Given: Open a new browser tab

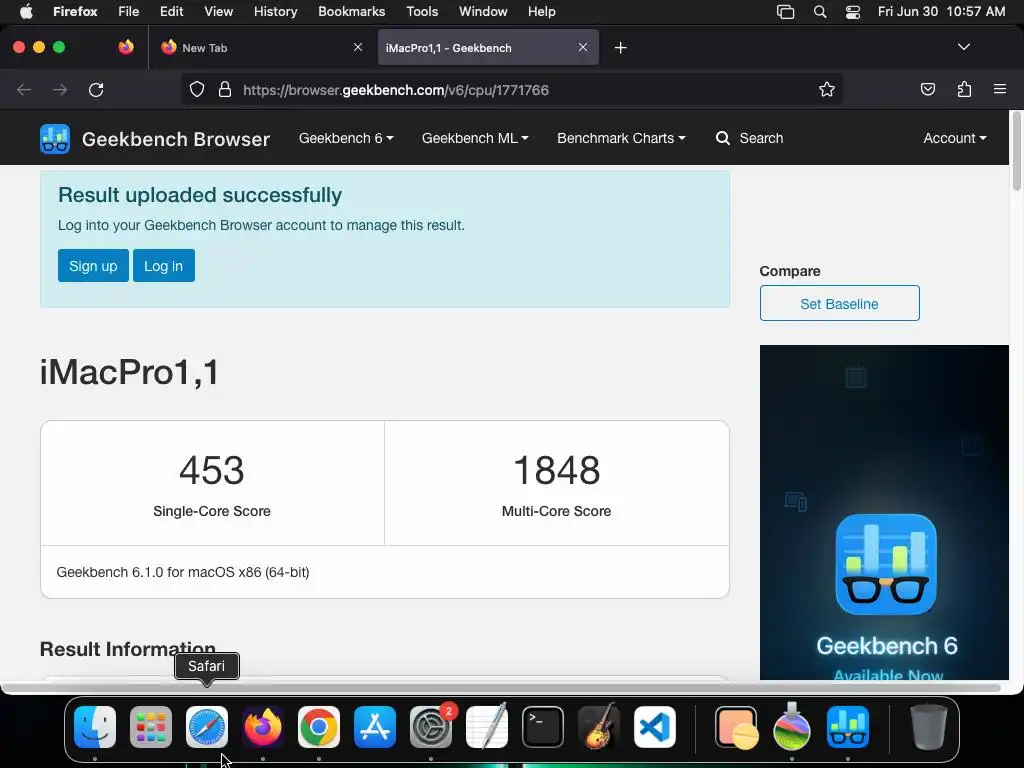Looking at the screenshot, I should (620, 48).
